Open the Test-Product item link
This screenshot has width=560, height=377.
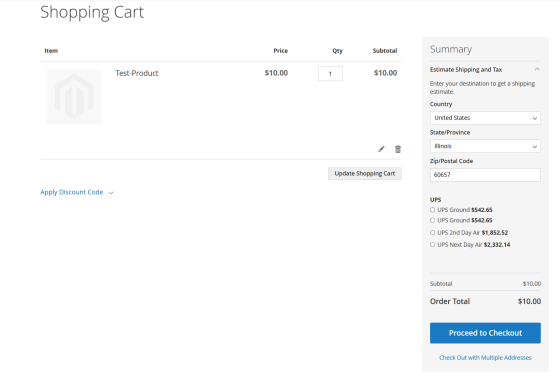pos(137,73)
